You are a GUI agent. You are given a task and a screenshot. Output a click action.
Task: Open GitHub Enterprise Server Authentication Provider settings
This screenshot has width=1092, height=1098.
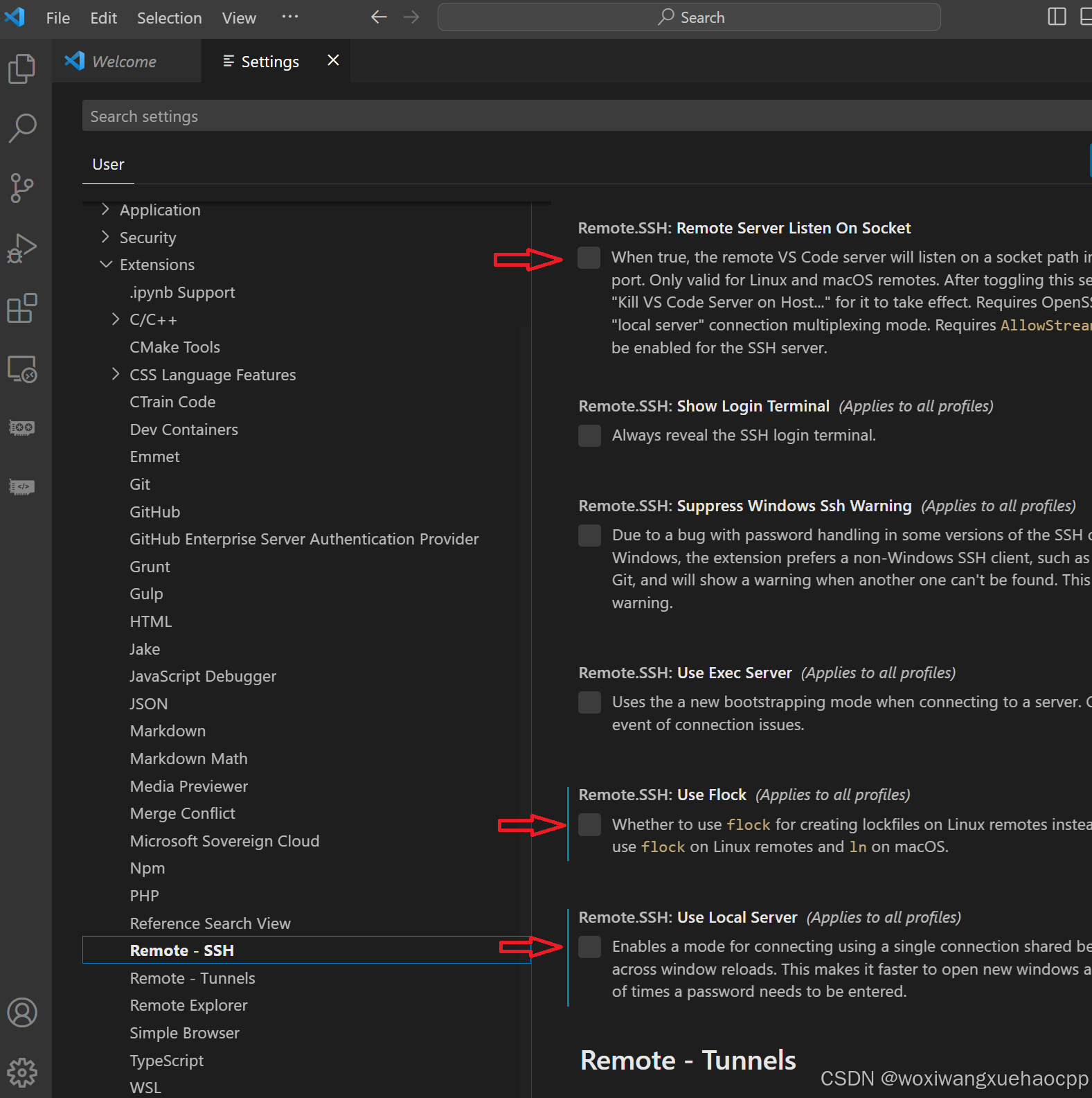(x=304, y=539)
